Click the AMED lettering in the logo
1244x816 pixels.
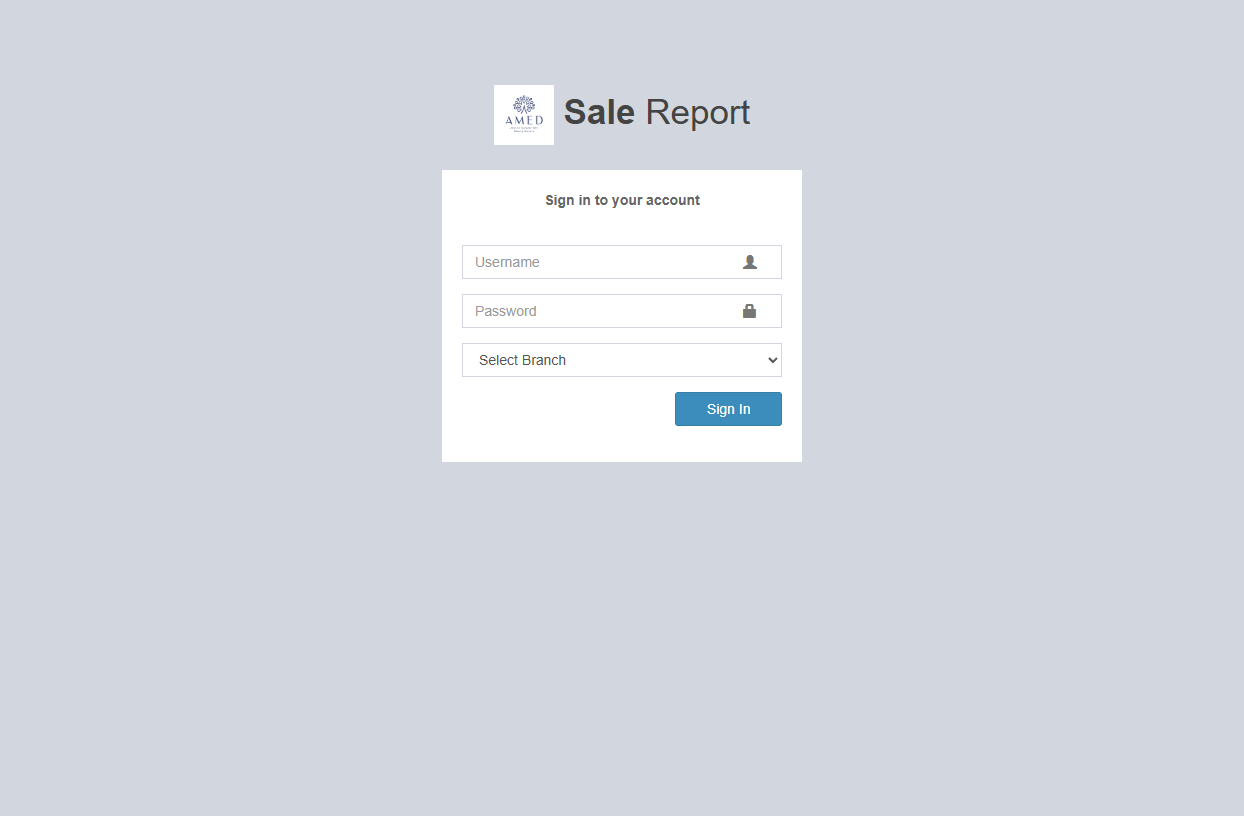tap(524, 121)
